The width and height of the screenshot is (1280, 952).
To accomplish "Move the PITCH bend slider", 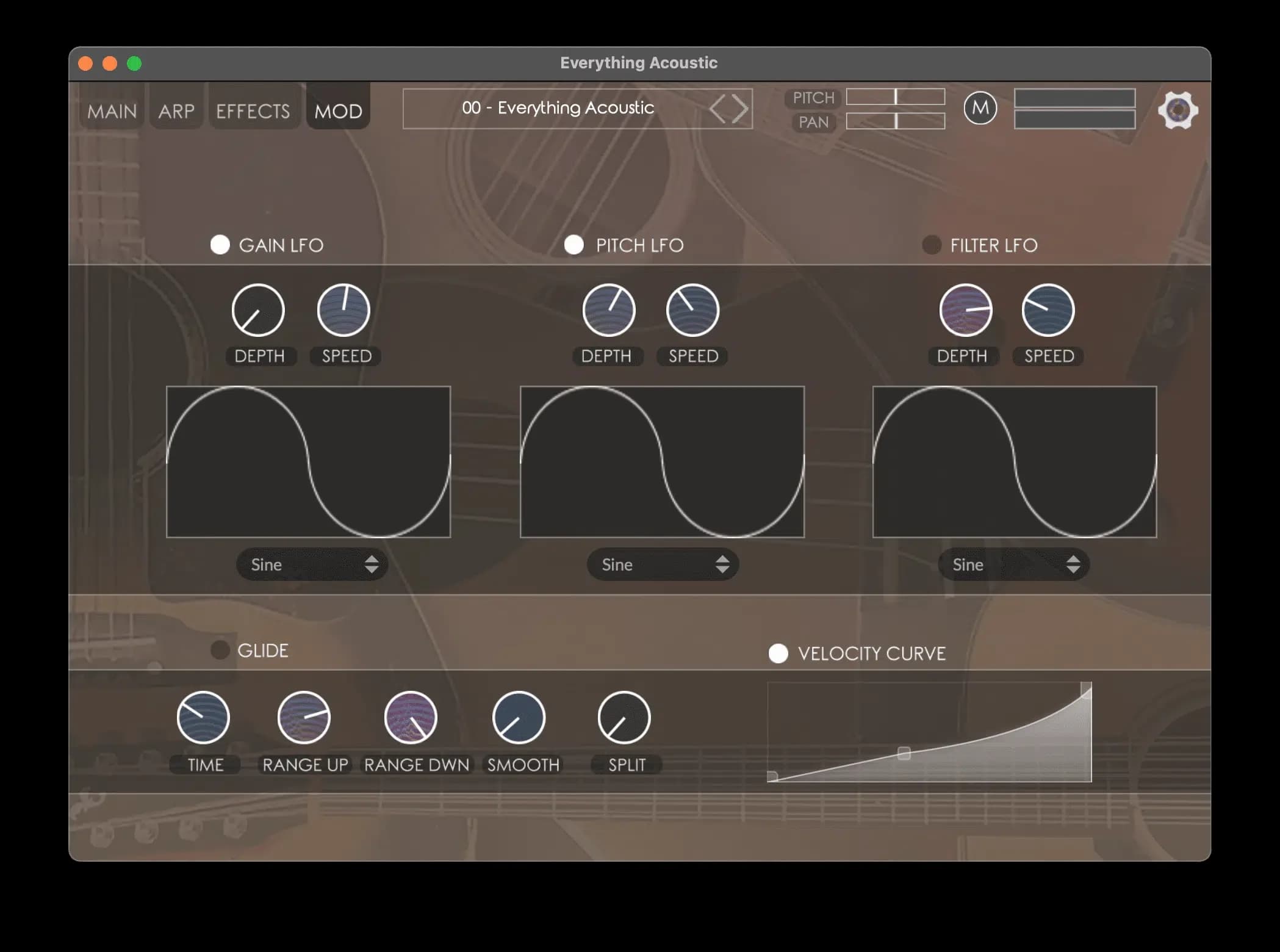I will [x=894, y=97].
